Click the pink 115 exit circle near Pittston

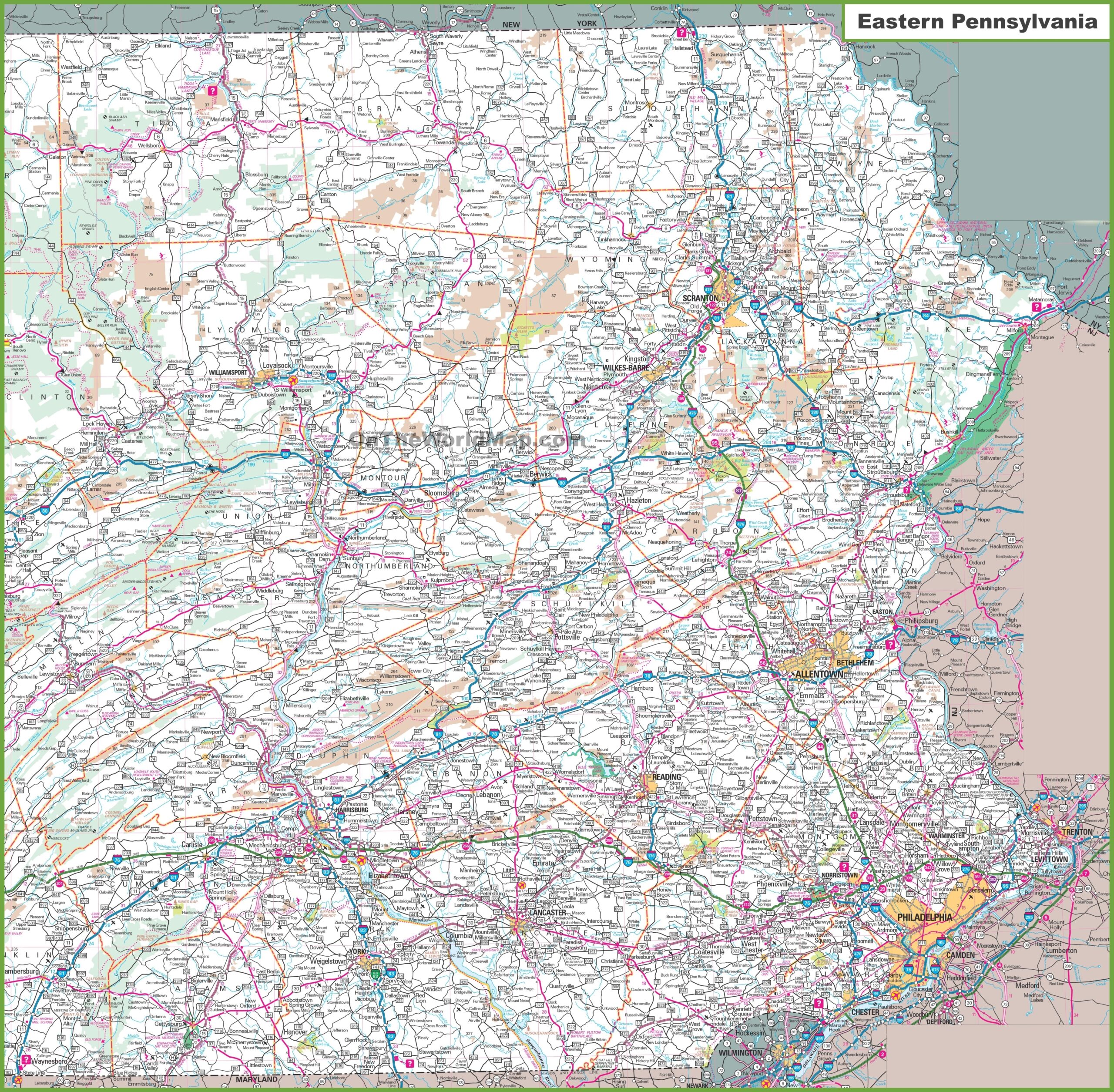tap(702, 349)
